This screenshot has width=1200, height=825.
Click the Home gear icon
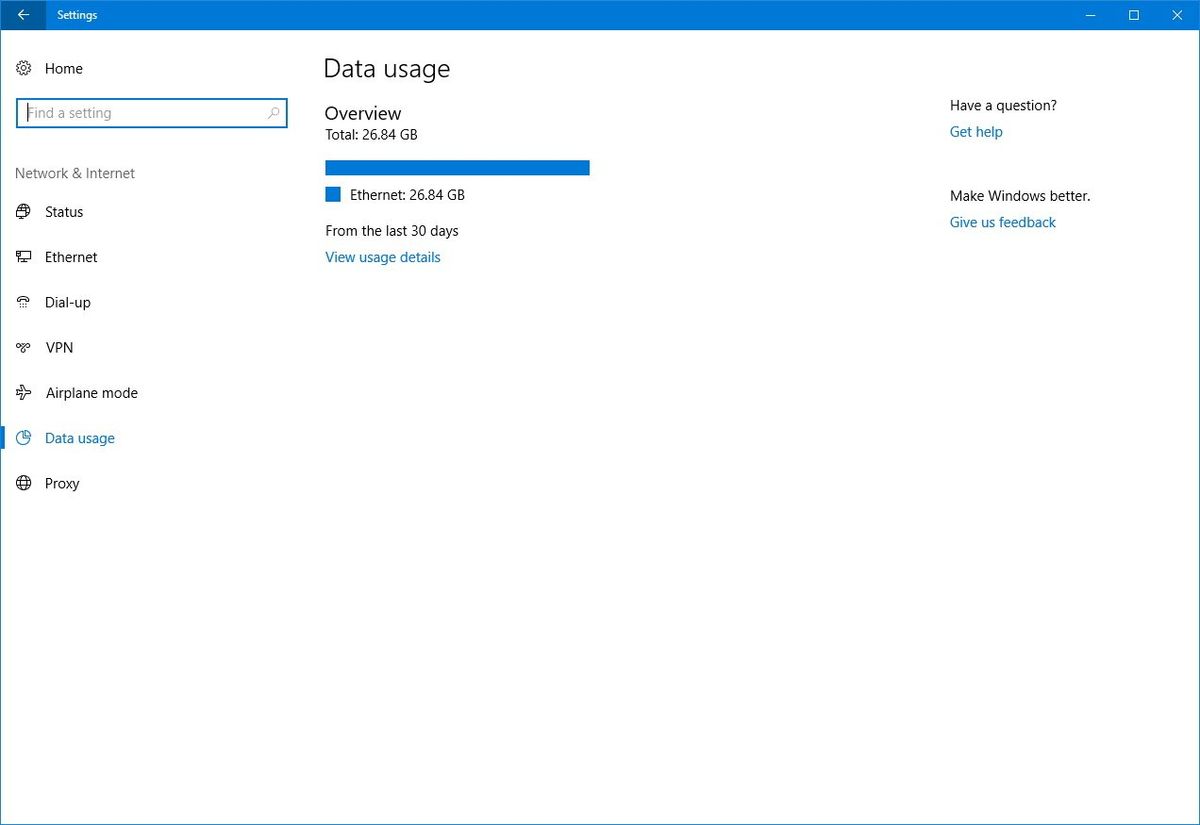click(x=24, y=68)
